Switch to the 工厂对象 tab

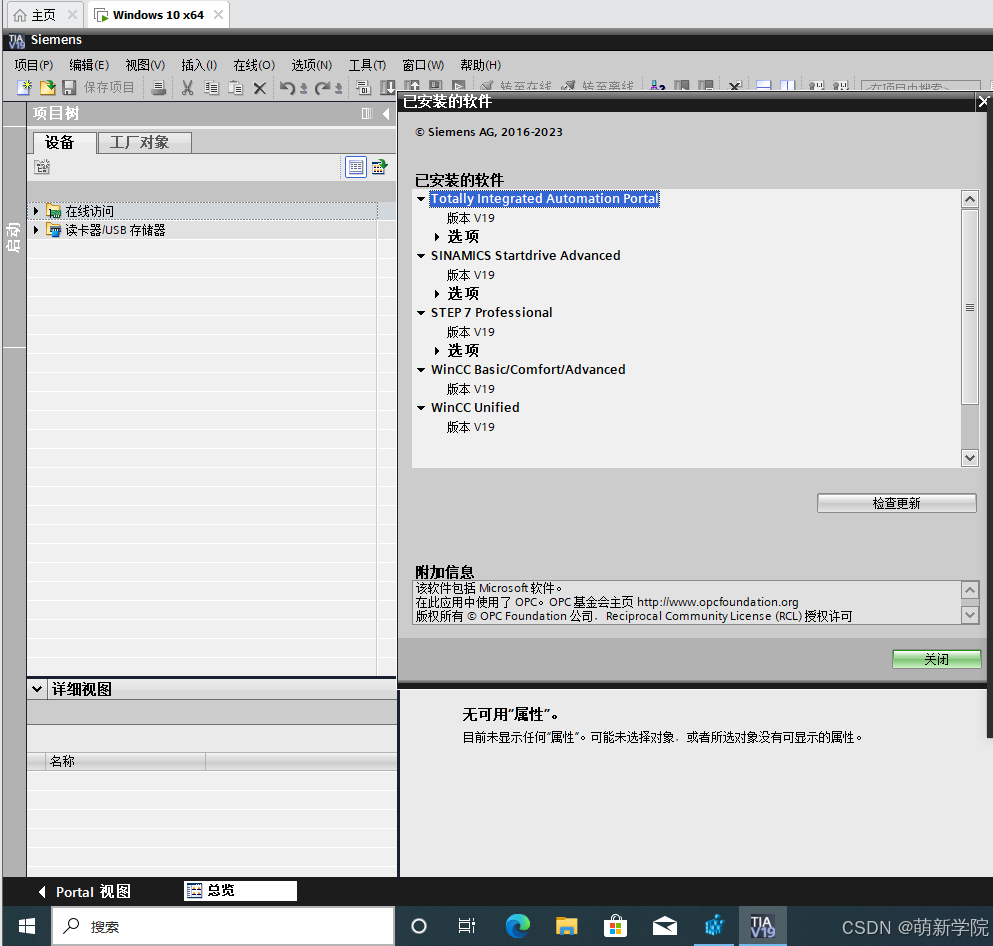(144, 142)
